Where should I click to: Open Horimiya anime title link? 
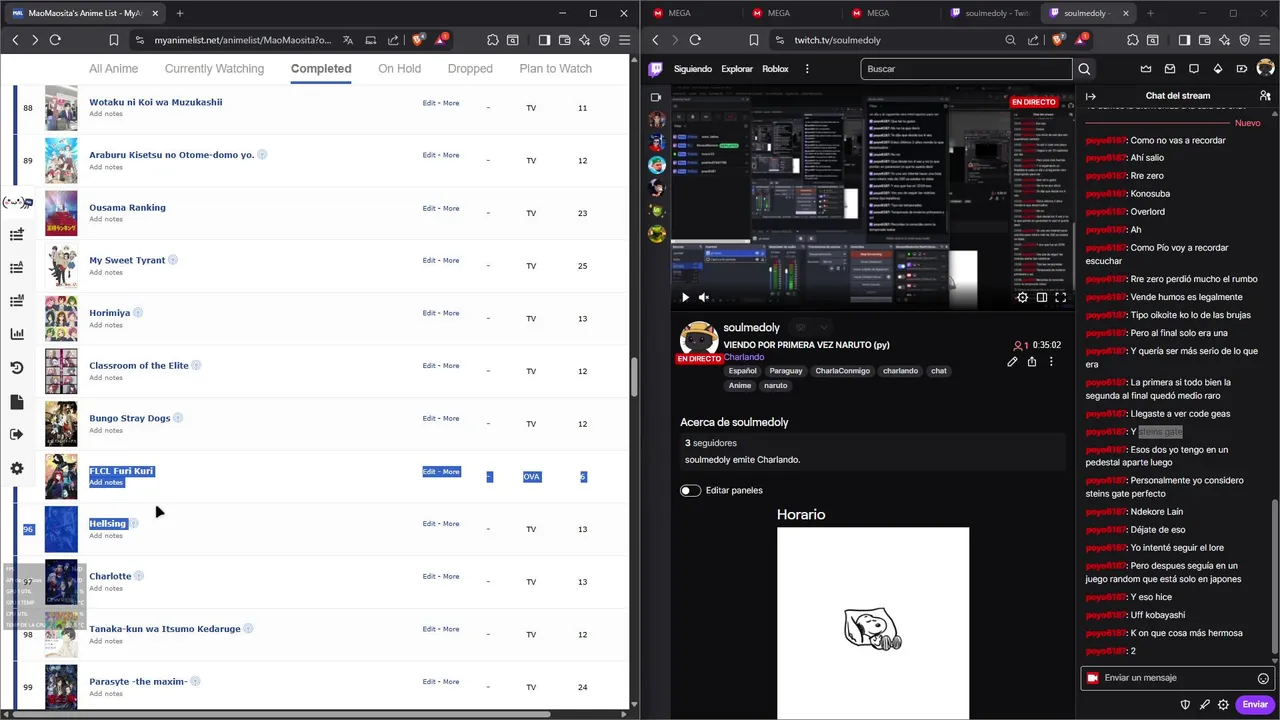pos(110,313)
